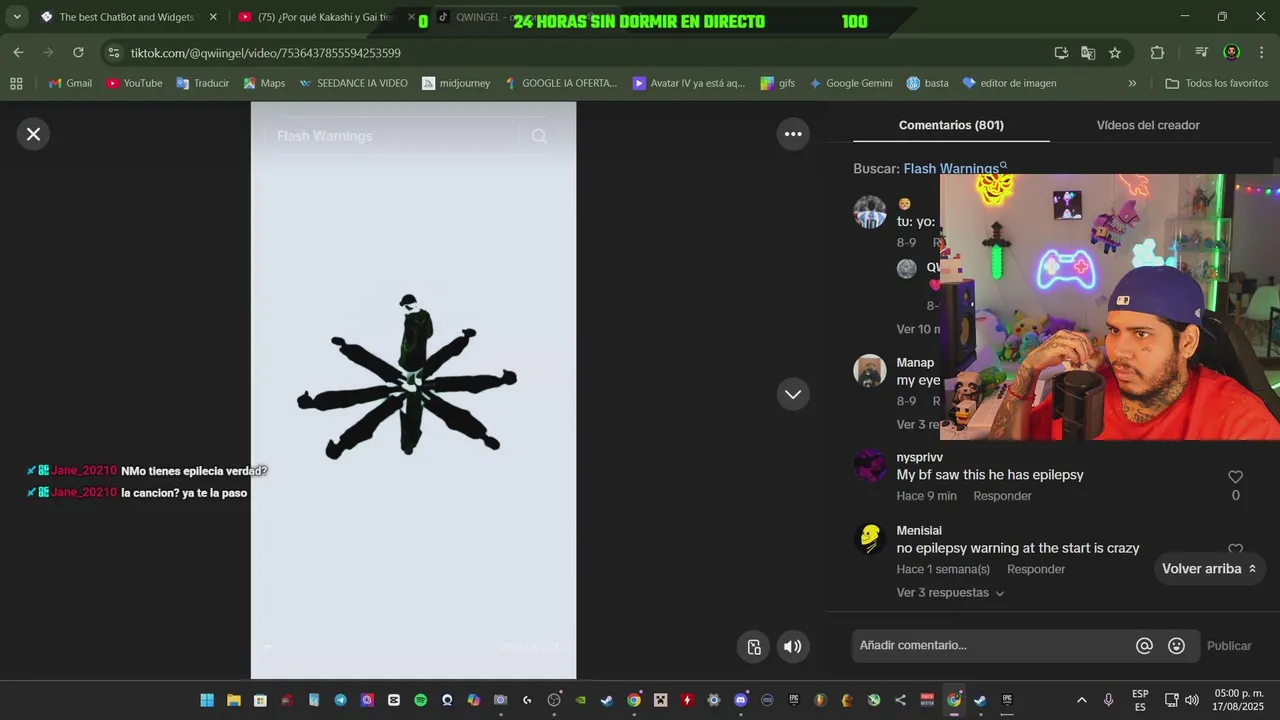This screenshot has width=1280, height=720.
Task: Open nysprivv's profile name
Action: (x=919, y=457)
